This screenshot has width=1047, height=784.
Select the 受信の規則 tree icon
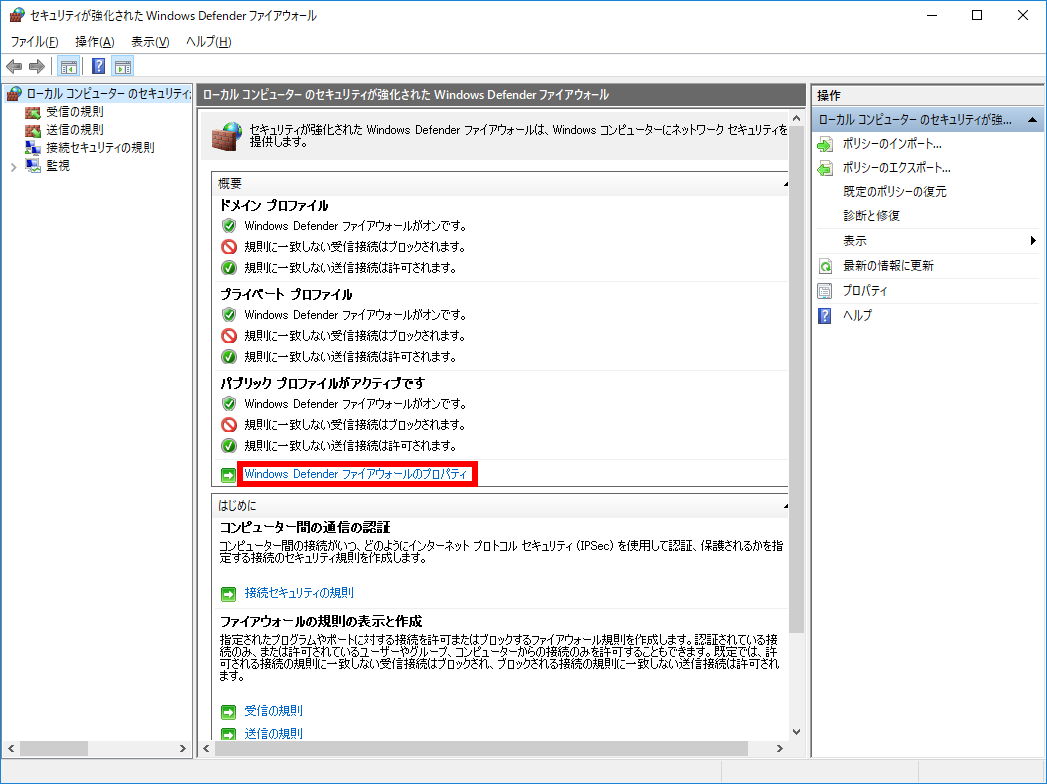pos(33,112)
